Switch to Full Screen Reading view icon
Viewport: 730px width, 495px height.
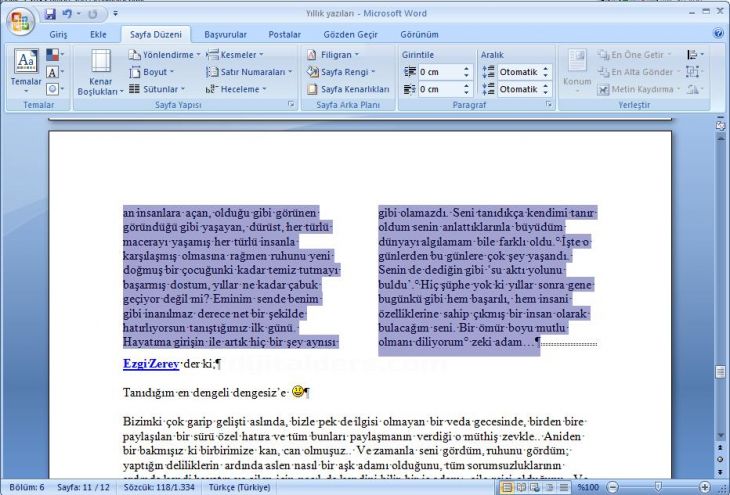coord(521,488)
